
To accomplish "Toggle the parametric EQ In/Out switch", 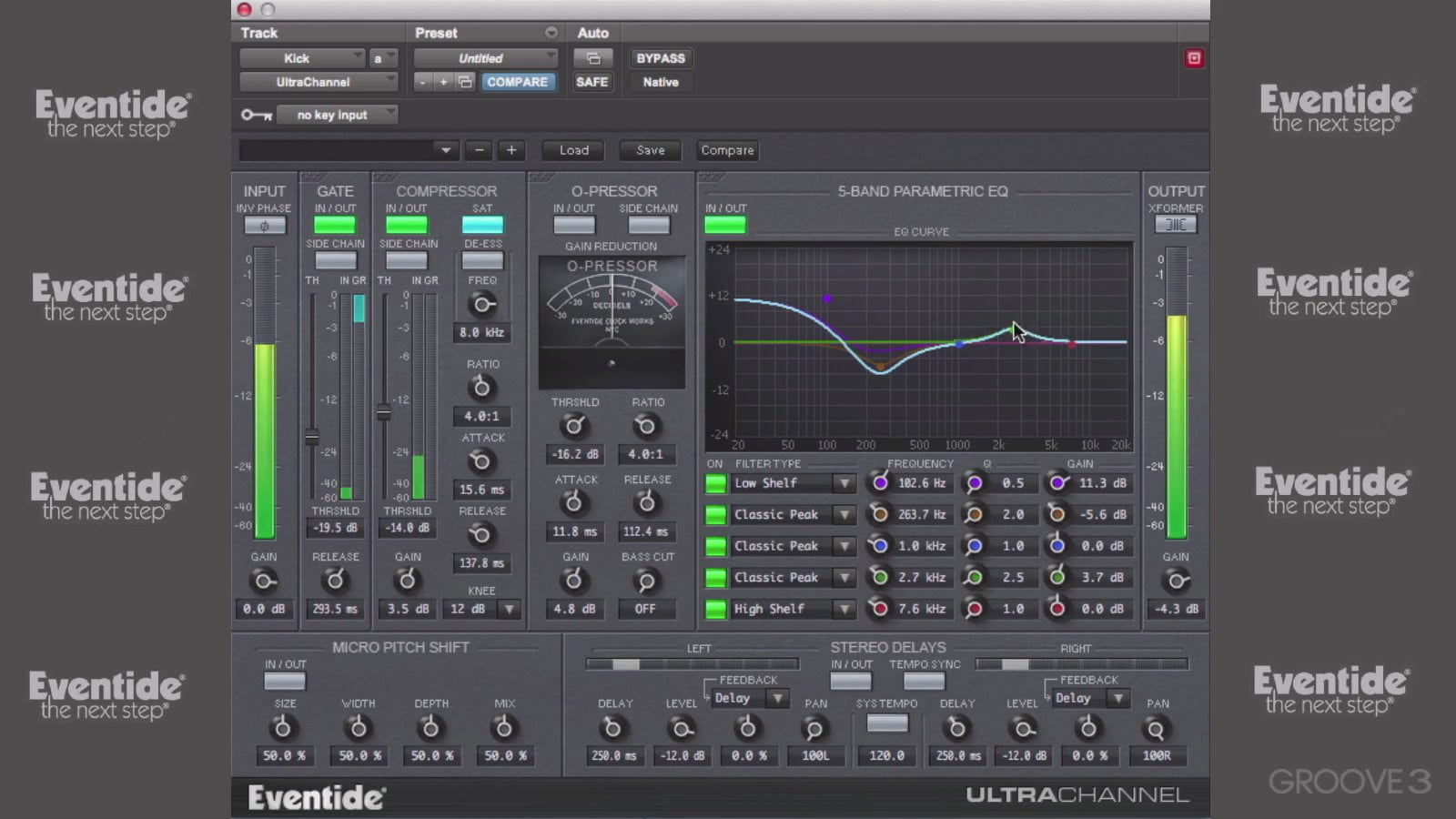I will (725, 225).
